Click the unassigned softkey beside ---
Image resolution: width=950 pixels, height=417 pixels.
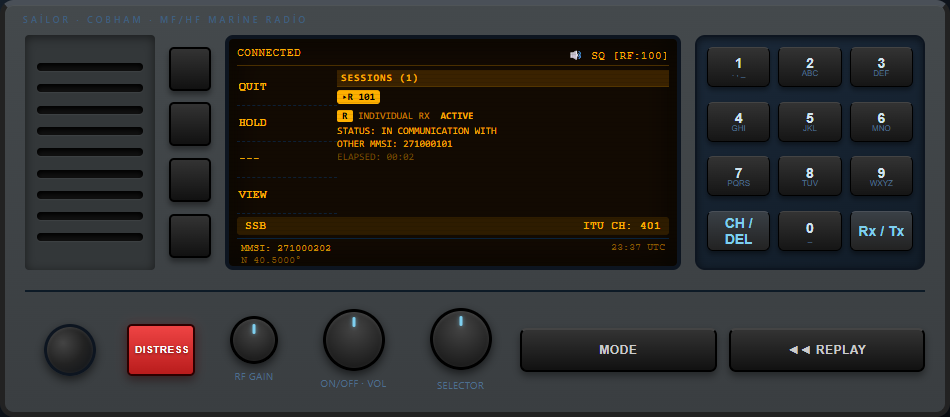click(190, 180)
